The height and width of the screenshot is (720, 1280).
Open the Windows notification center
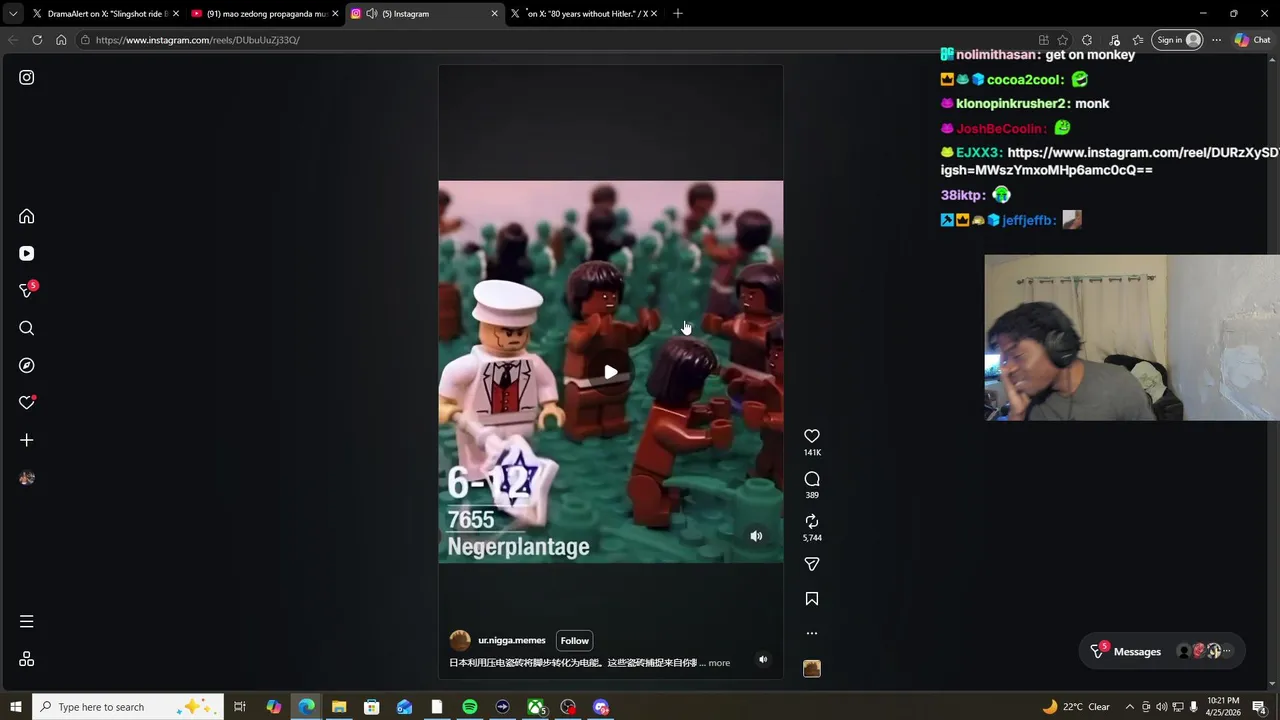tap(1259, 707)
